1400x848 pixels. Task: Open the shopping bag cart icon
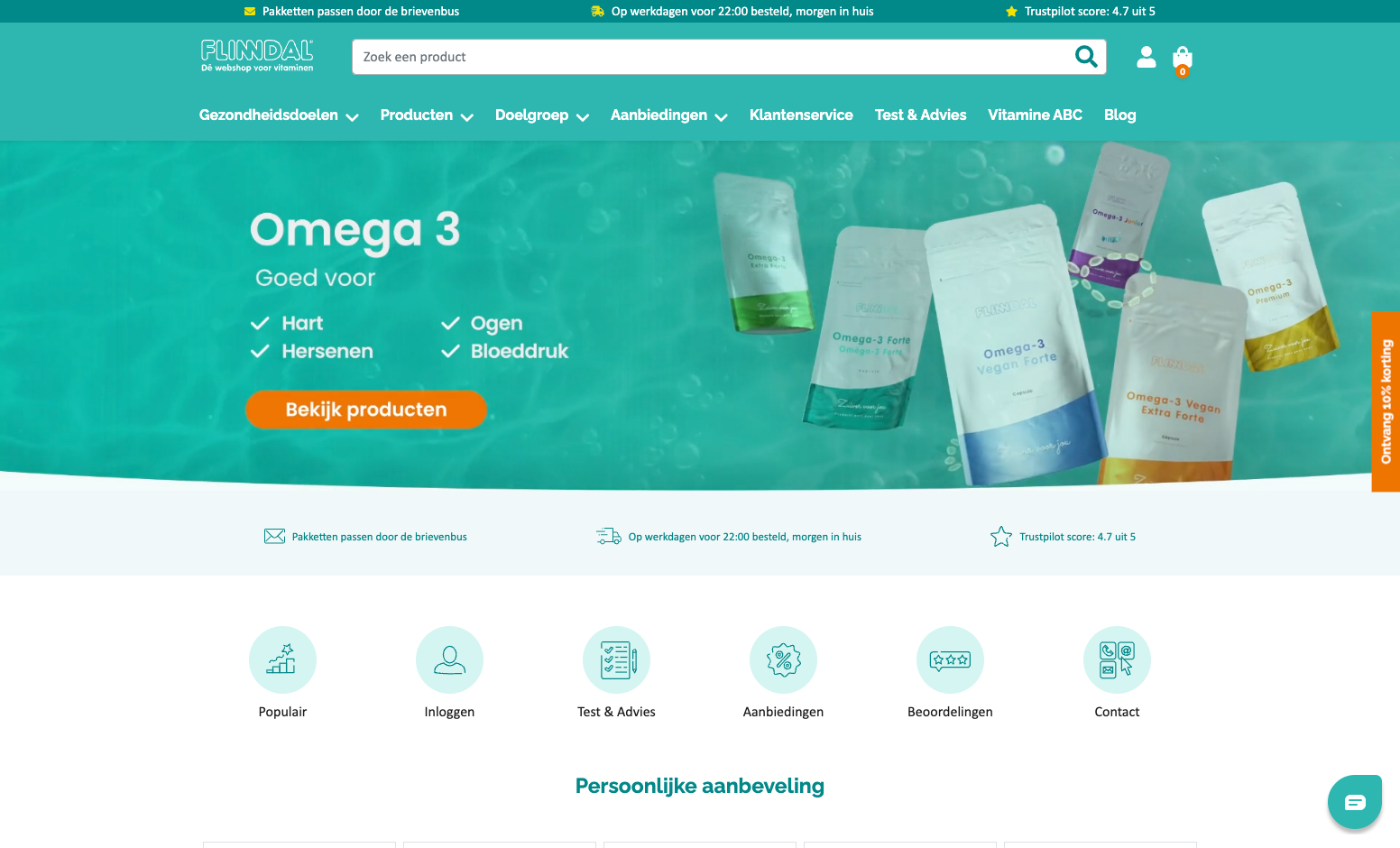pos(1183,60)
